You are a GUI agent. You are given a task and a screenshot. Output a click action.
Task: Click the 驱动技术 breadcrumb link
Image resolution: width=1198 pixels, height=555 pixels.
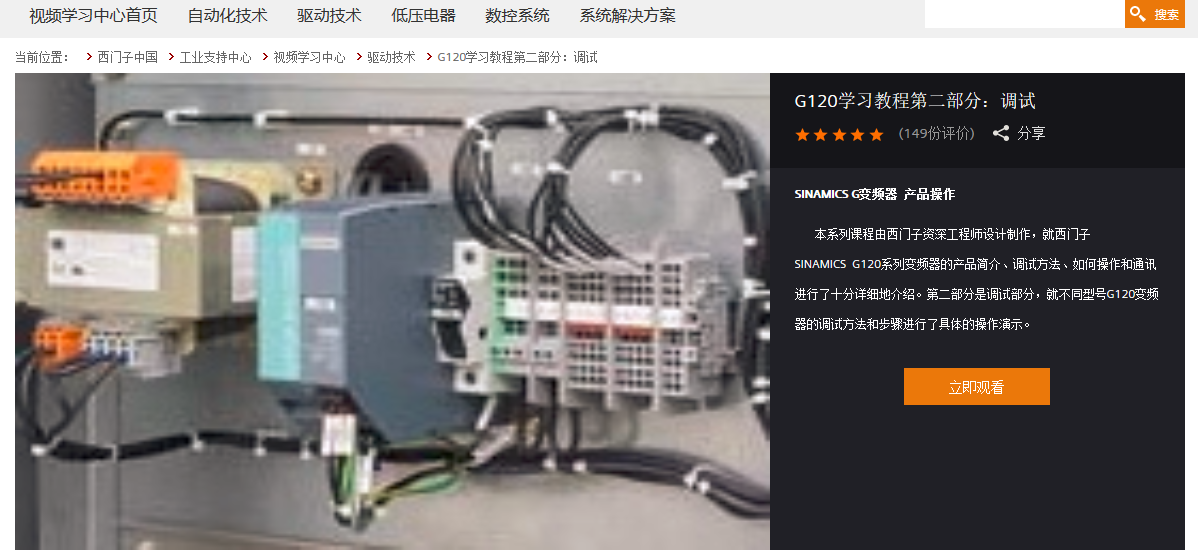point(391,57)
